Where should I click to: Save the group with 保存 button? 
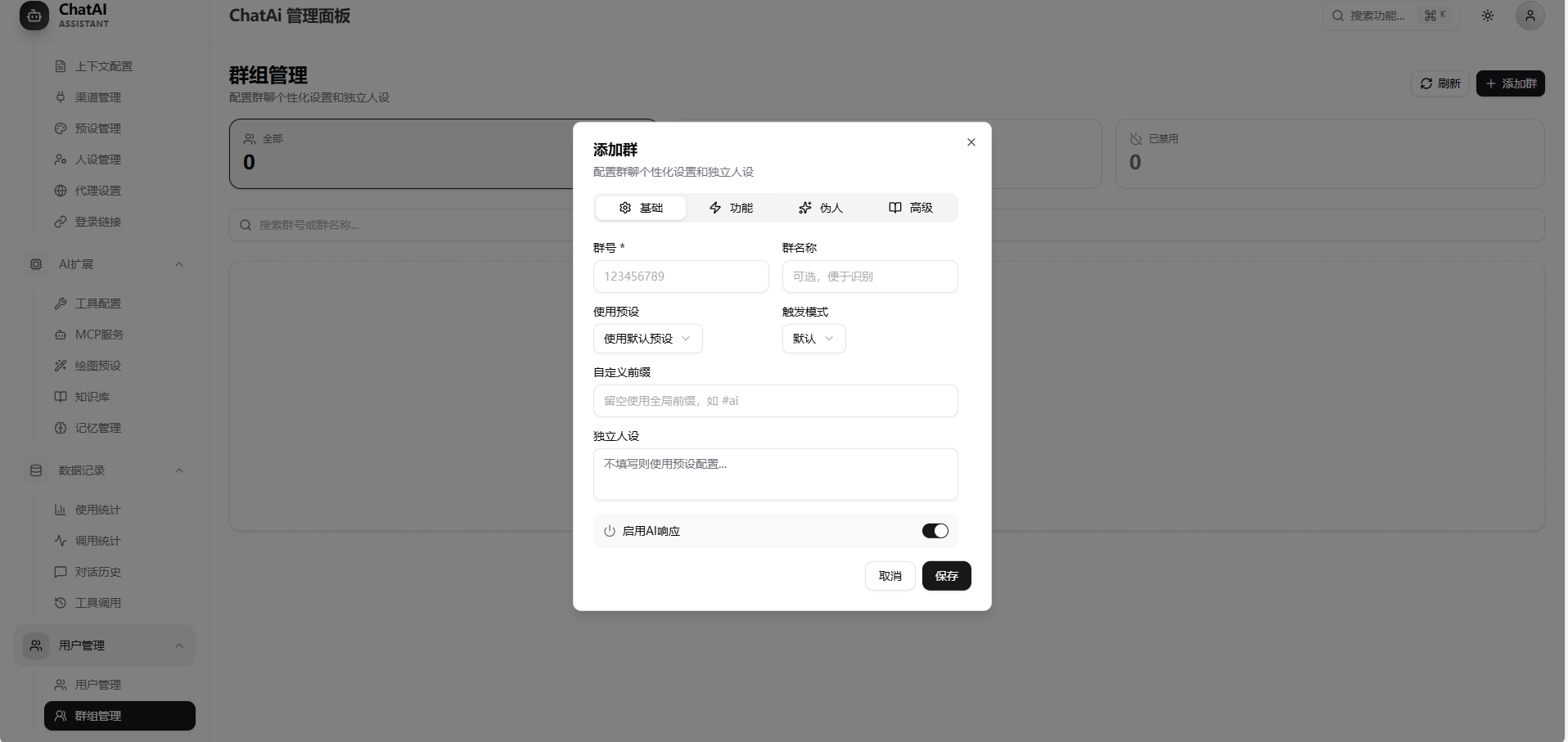(x=946, y=576)
